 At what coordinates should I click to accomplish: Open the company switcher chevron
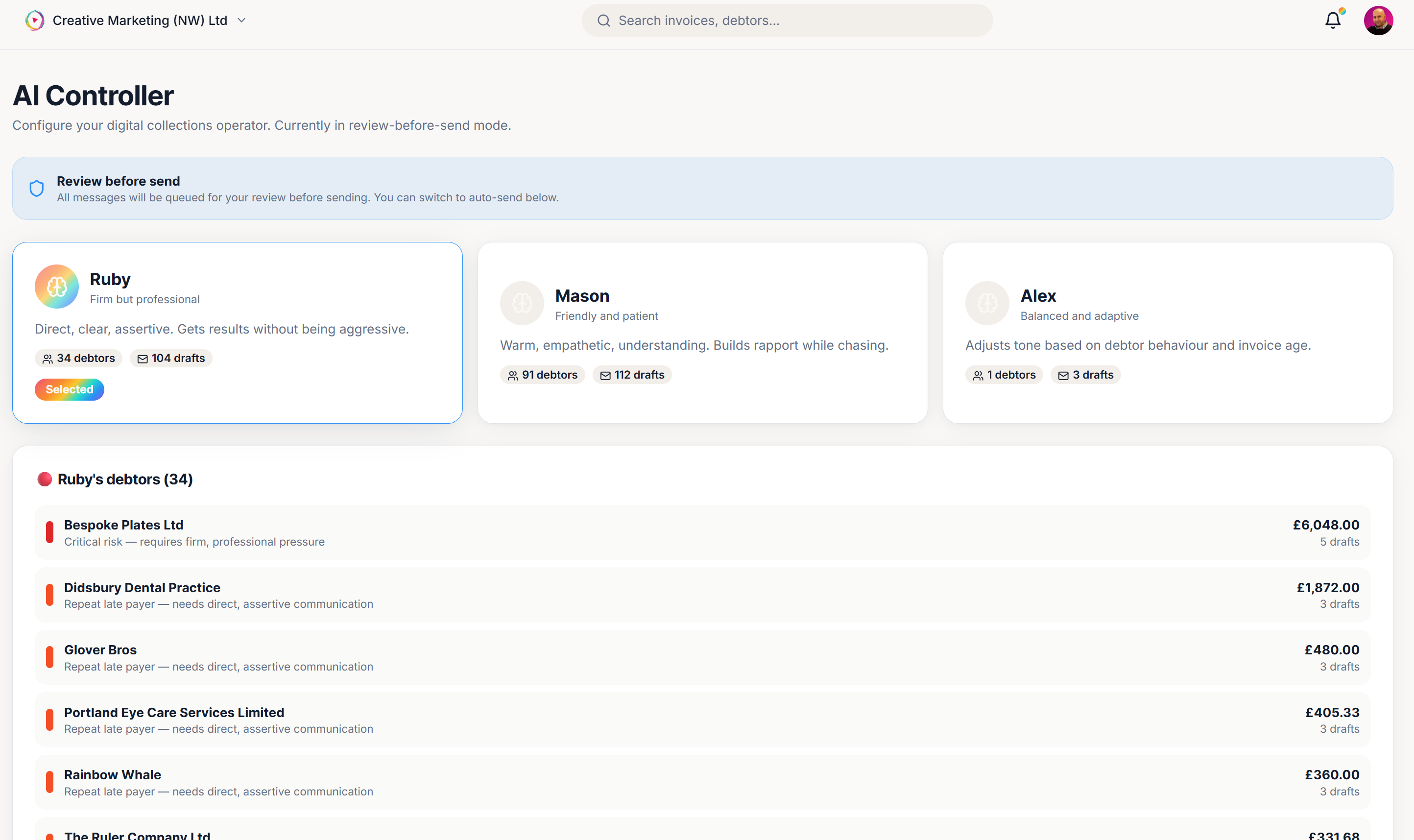[x=241, y=20]
